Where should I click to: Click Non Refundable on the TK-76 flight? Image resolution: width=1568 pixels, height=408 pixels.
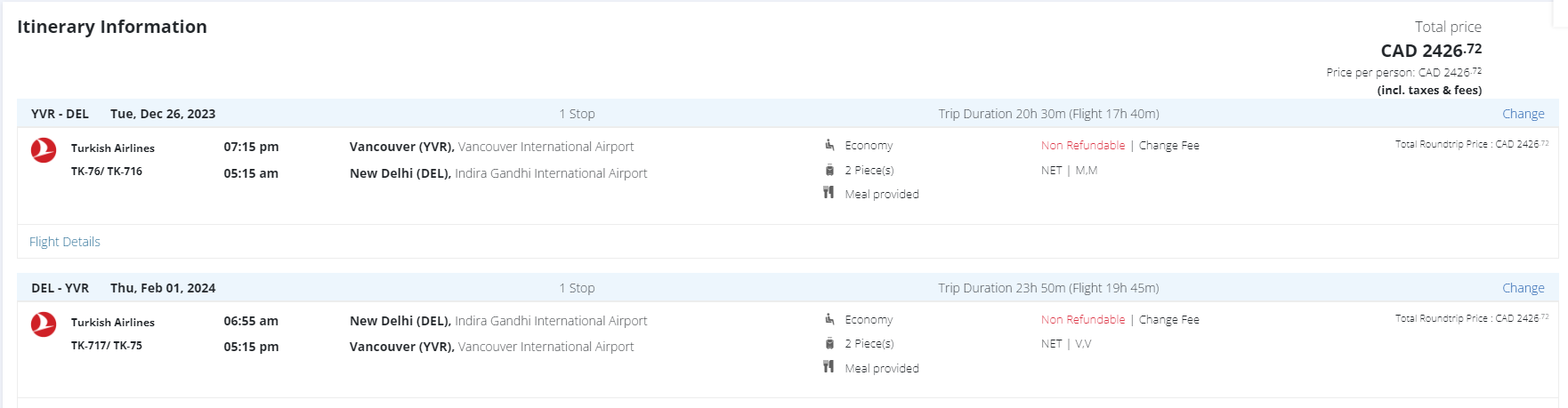[1082, 146]
